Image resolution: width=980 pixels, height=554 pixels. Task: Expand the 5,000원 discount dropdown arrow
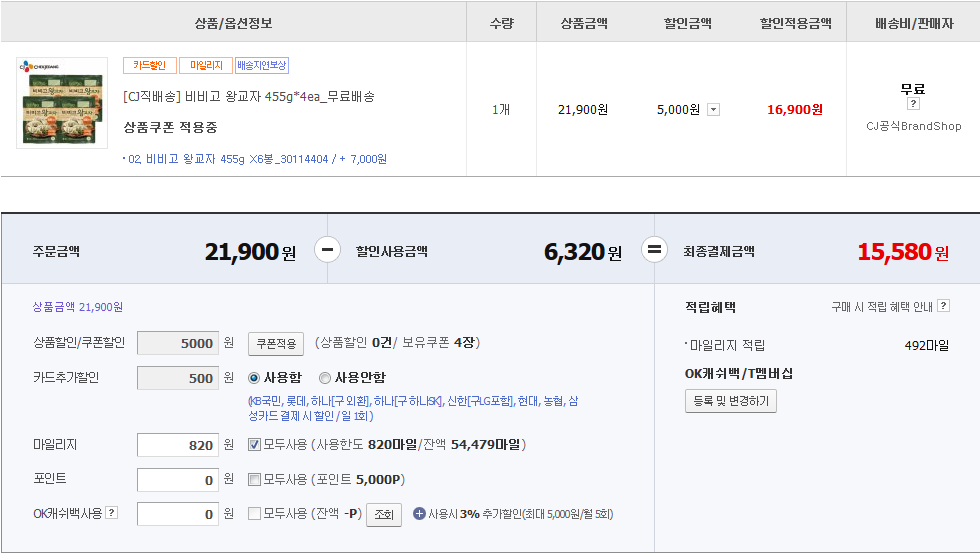click(x=713, y=110)
